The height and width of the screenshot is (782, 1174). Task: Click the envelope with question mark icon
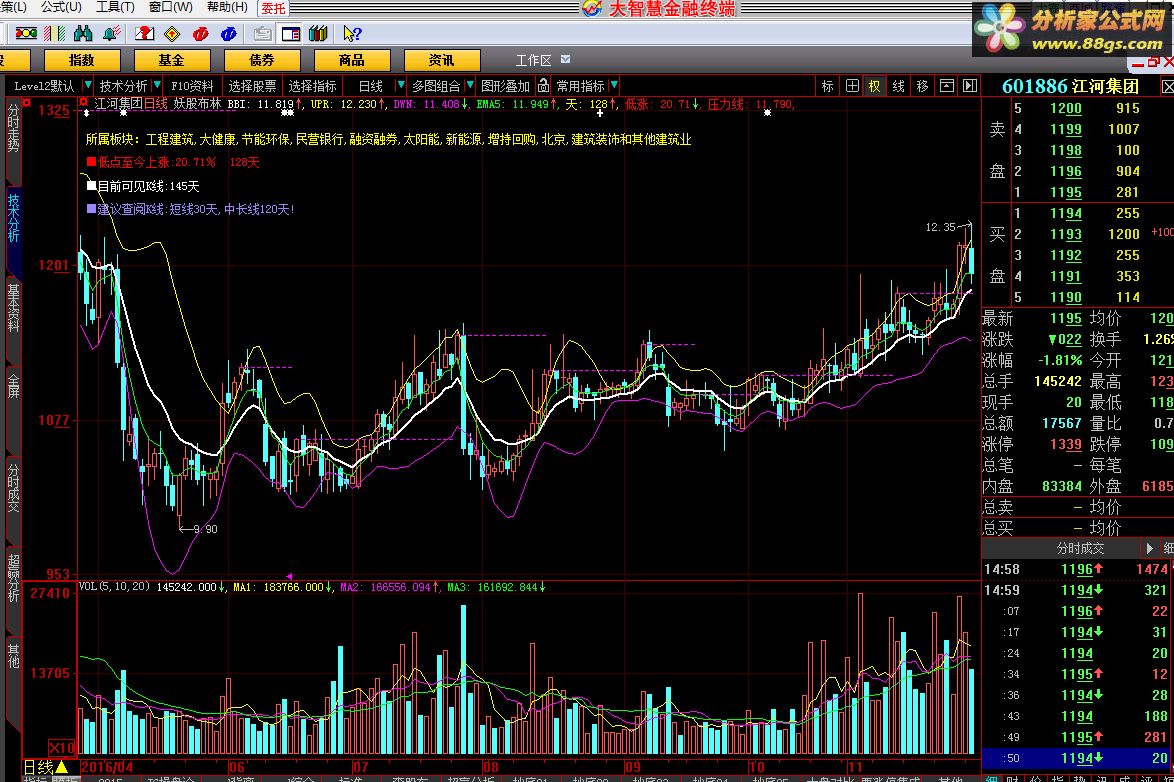145,34
